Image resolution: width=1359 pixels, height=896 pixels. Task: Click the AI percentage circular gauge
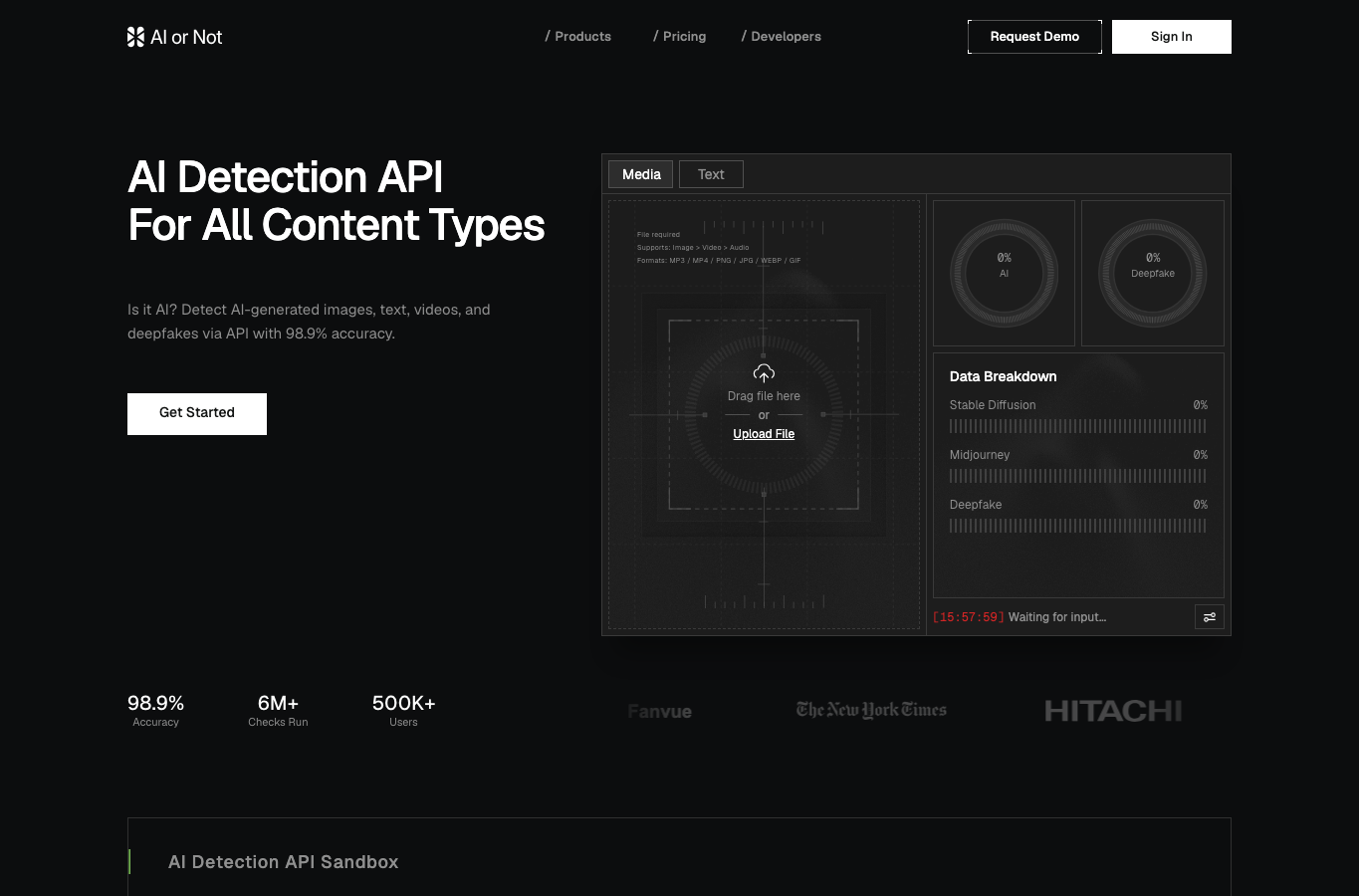pyautogui.click(x=1004, y=273)
